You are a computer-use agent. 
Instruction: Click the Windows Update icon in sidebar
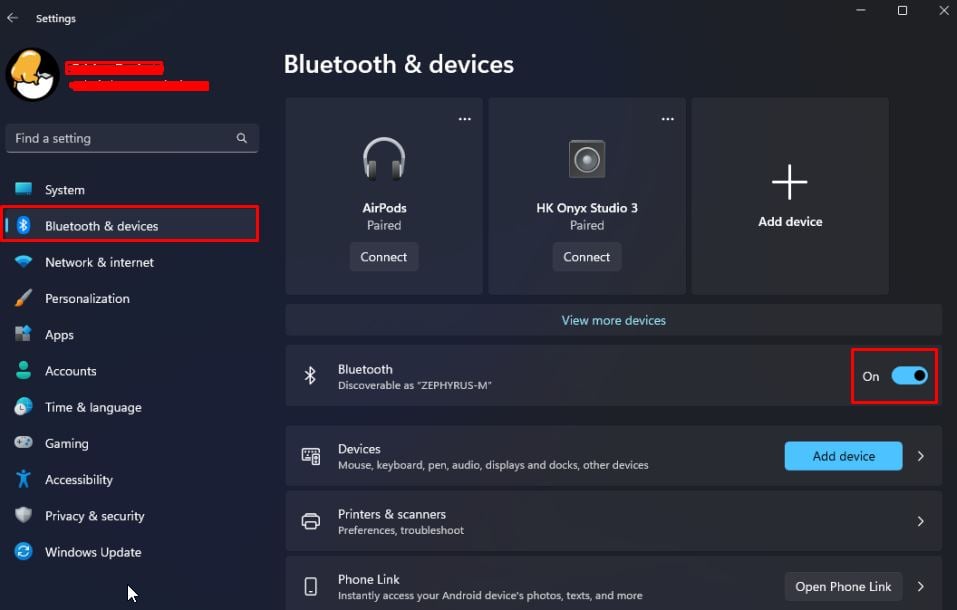[x=24, y=552]
